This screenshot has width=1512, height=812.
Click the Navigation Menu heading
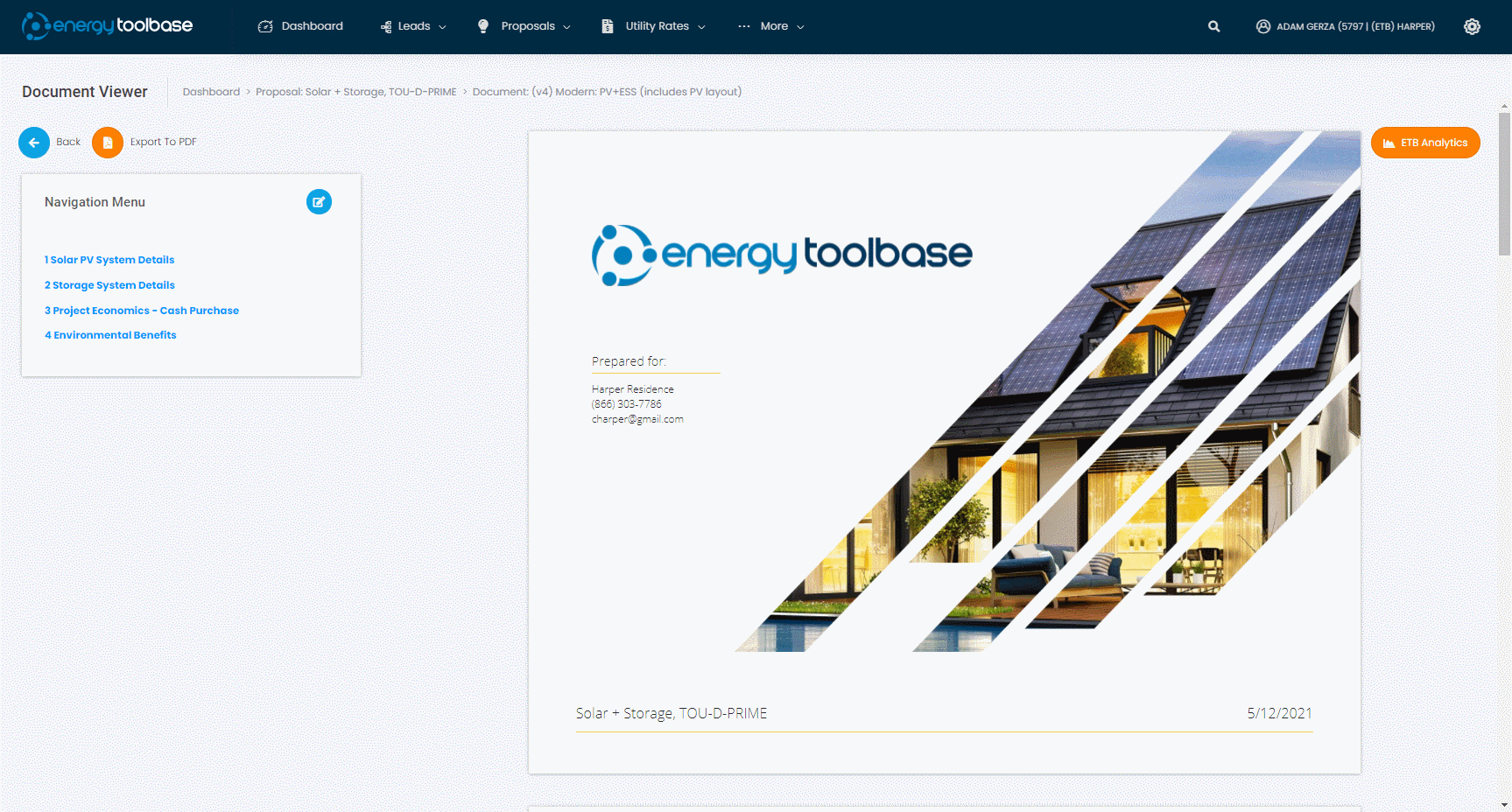[x=95, y=202]
